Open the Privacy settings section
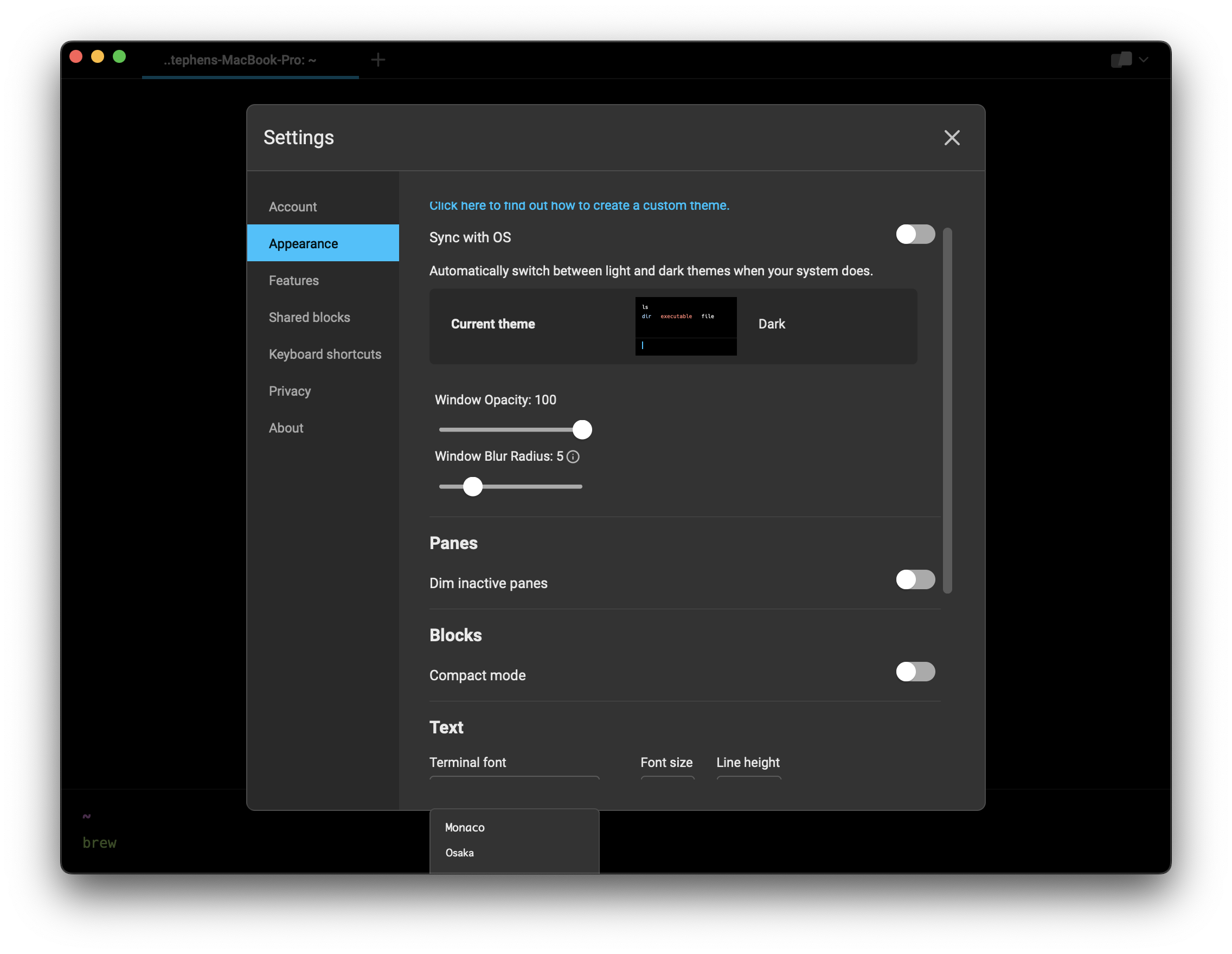1232x954 pixels. 323,391
